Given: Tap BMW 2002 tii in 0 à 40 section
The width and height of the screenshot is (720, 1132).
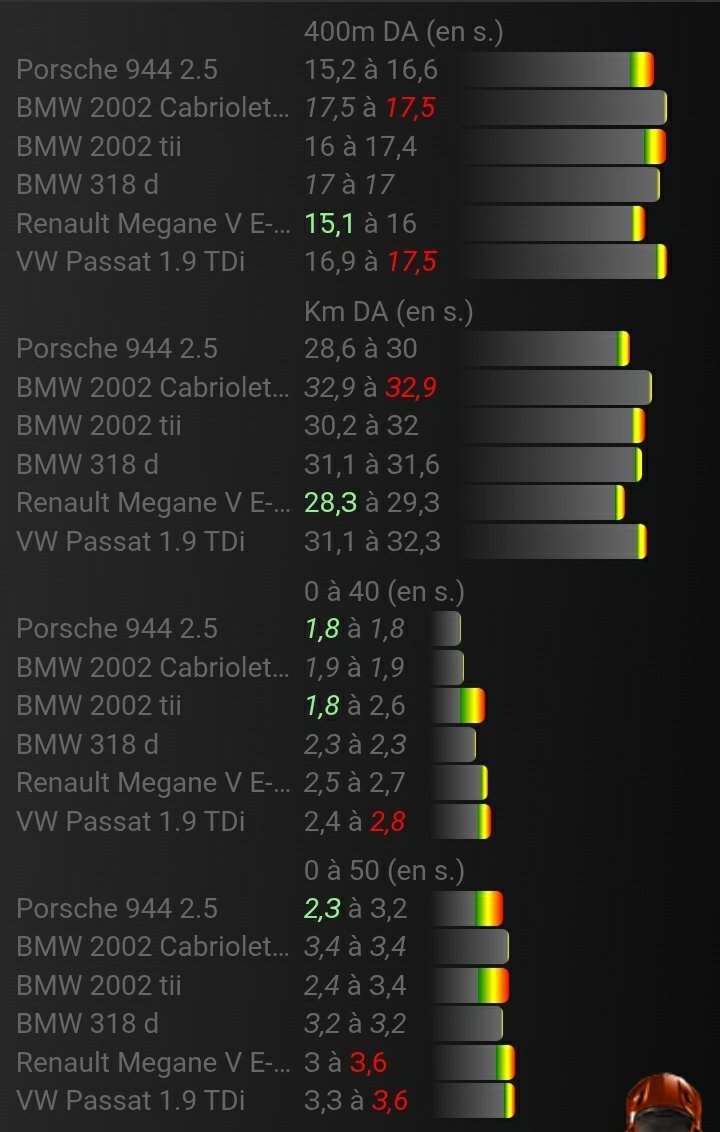Looking at the screenshot, I should [99, 706].
